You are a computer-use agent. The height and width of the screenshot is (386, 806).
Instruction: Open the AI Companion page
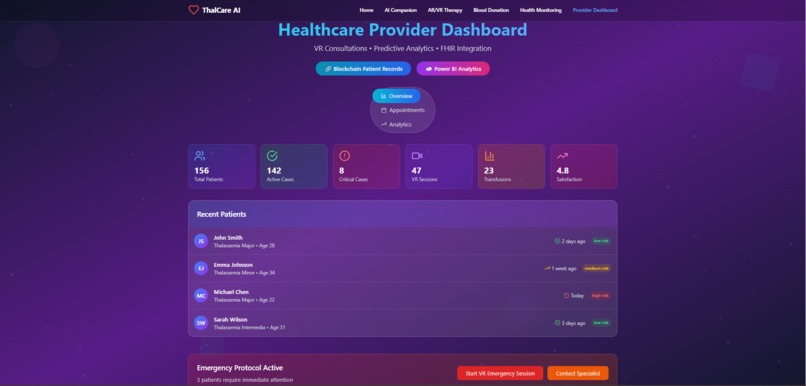[x=400, y=10]
